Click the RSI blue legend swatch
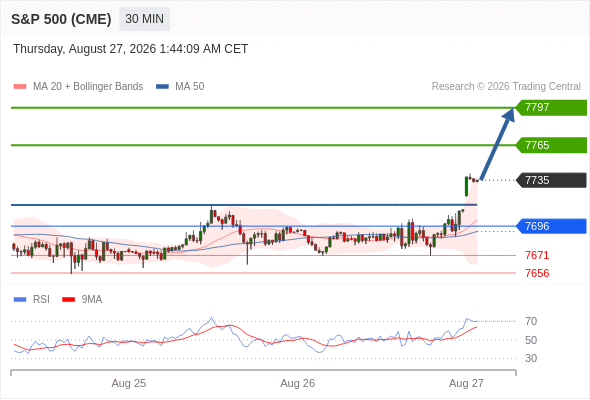 tap(20, 300)
